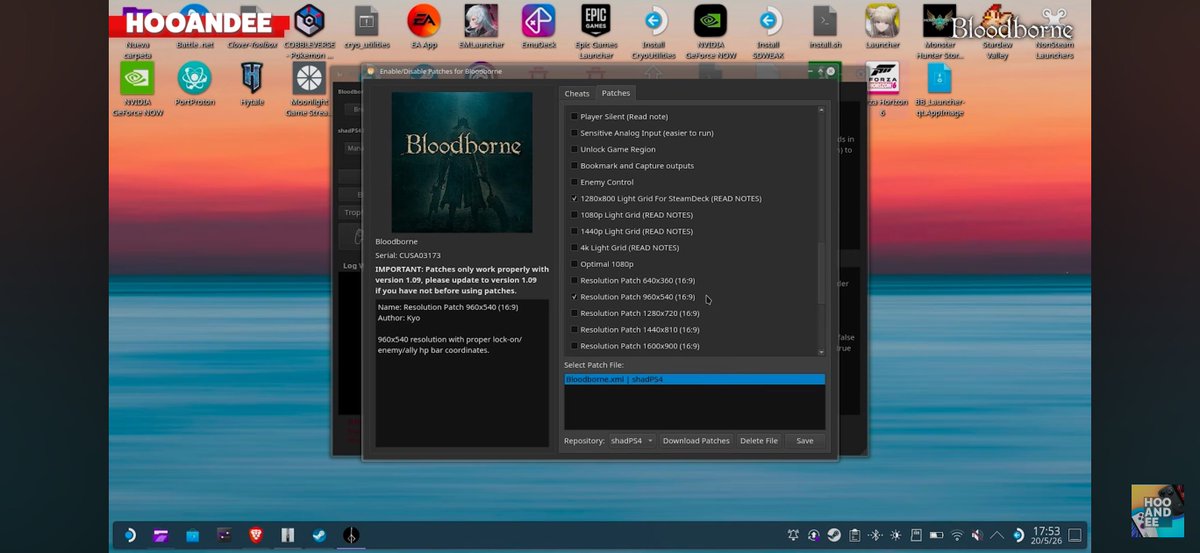Enable Sensitive Analog Input patch
The image size is (1200, 553).
574,133
